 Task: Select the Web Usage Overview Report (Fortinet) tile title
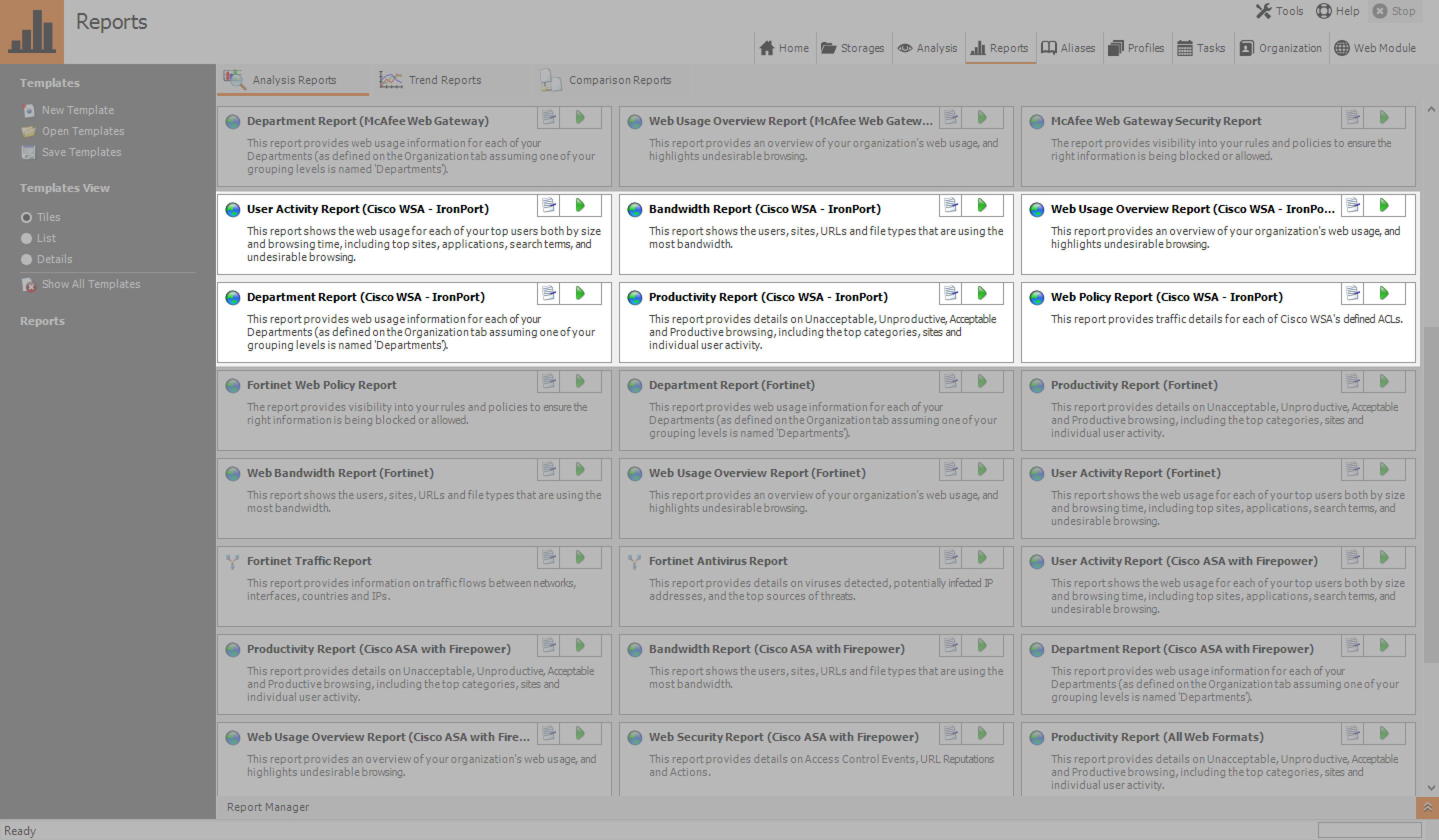pos(756,473)
